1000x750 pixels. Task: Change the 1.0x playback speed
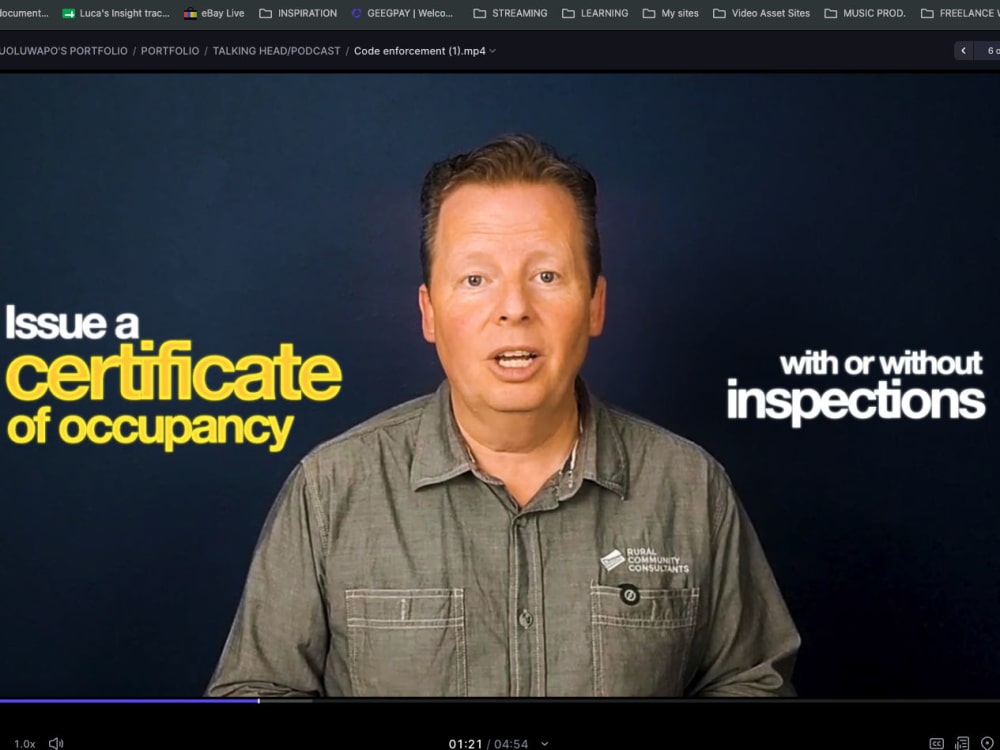pyautogui.click(x=25, y=744)
